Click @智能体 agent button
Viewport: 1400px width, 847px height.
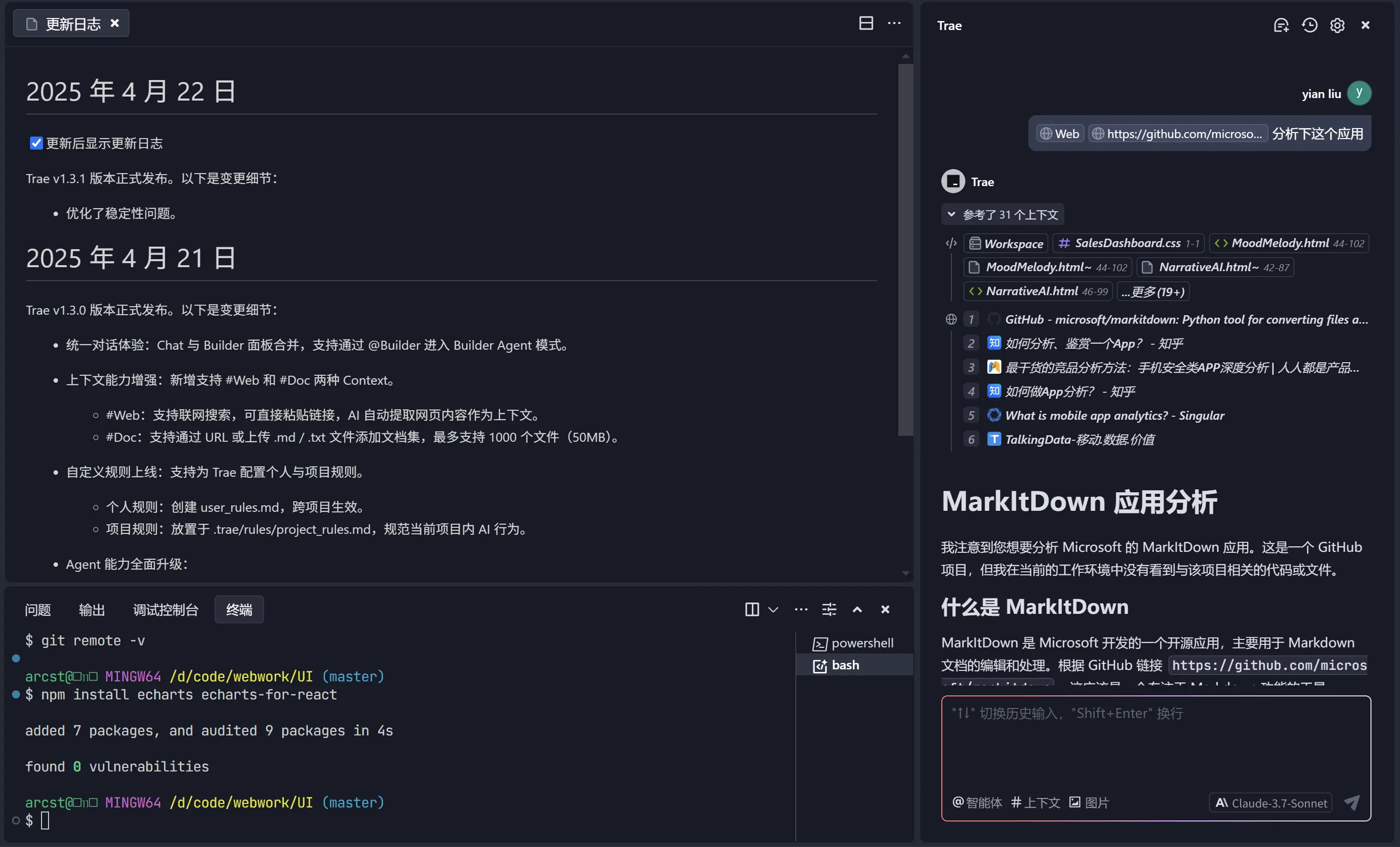pyautogui.click(x=977, y=802)
